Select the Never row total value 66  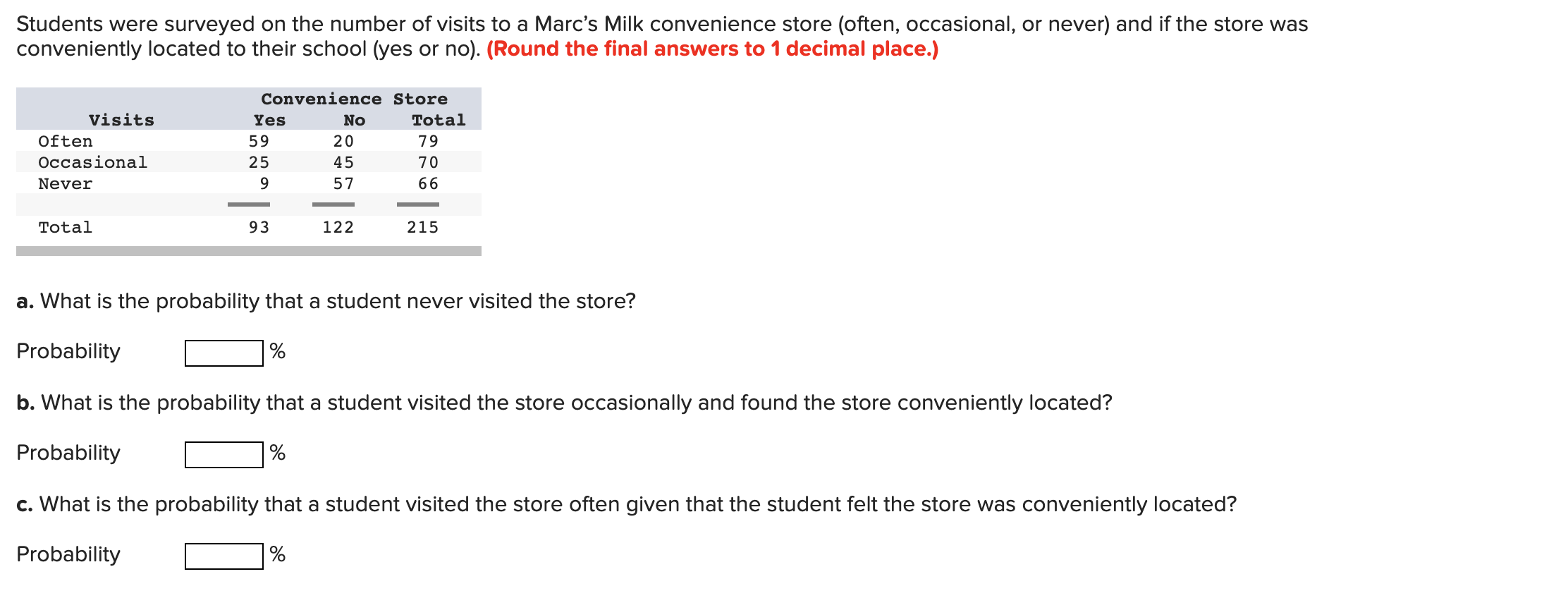tap(428, 183)
